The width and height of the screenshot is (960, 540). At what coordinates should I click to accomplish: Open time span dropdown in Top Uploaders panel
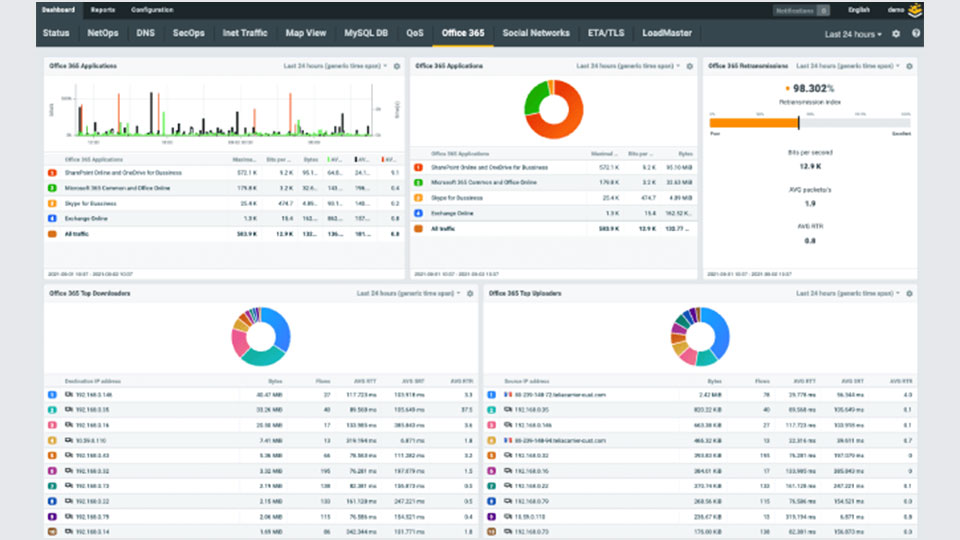(x=848, y=294)
